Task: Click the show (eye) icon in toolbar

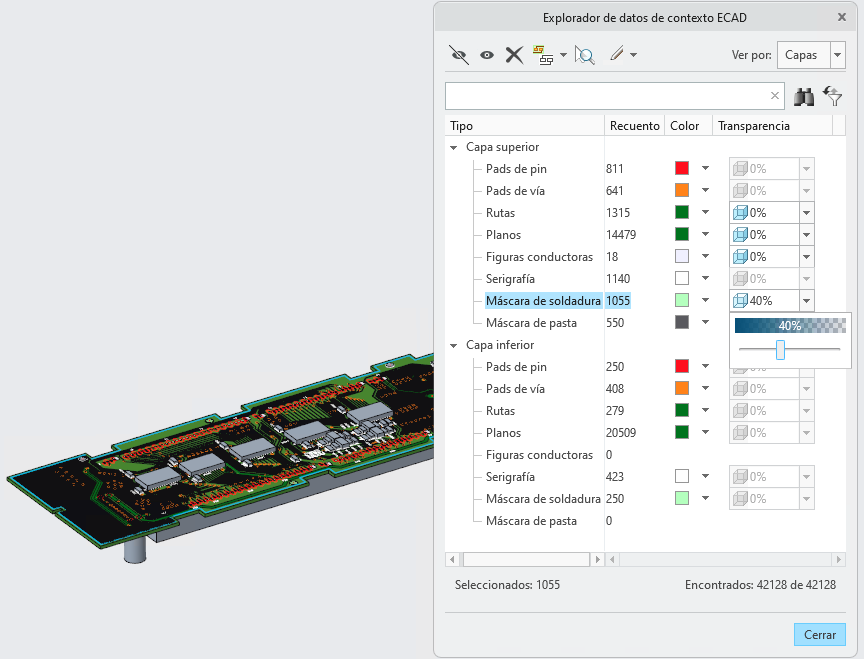Action: (487, 55)
